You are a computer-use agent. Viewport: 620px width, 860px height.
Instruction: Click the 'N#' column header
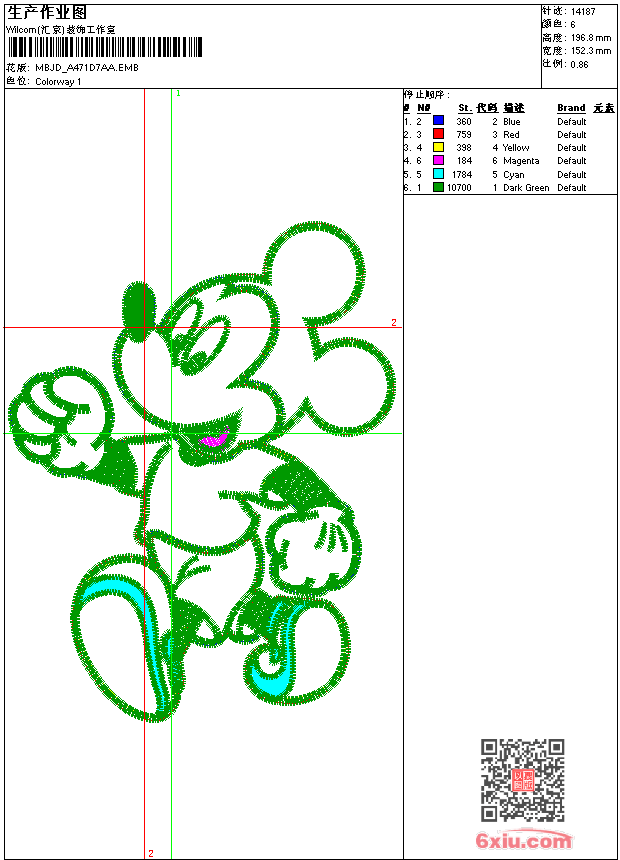pyautogui.click(x=424, y=108)
